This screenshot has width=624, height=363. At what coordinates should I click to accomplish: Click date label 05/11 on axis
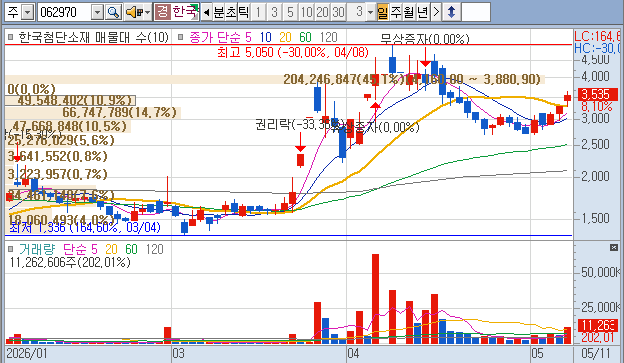tap(595, 353)
